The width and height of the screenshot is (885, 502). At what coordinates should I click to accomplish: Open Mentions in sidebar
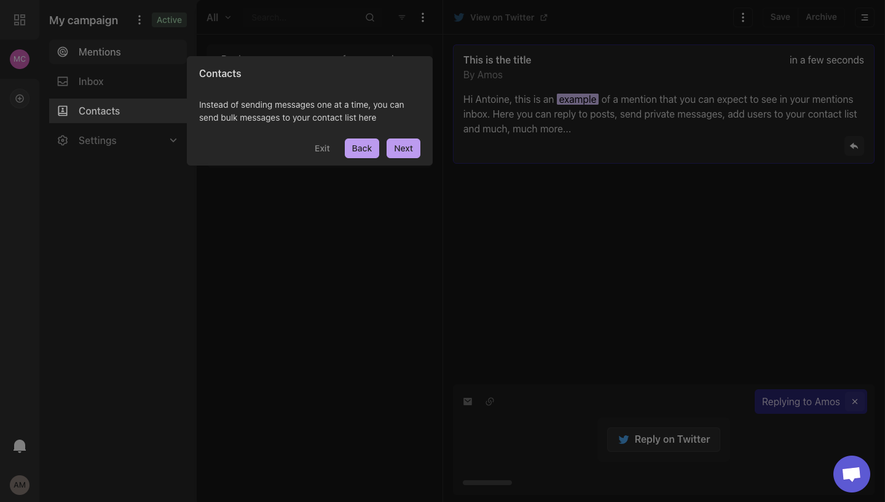click(x=117, y=52)
